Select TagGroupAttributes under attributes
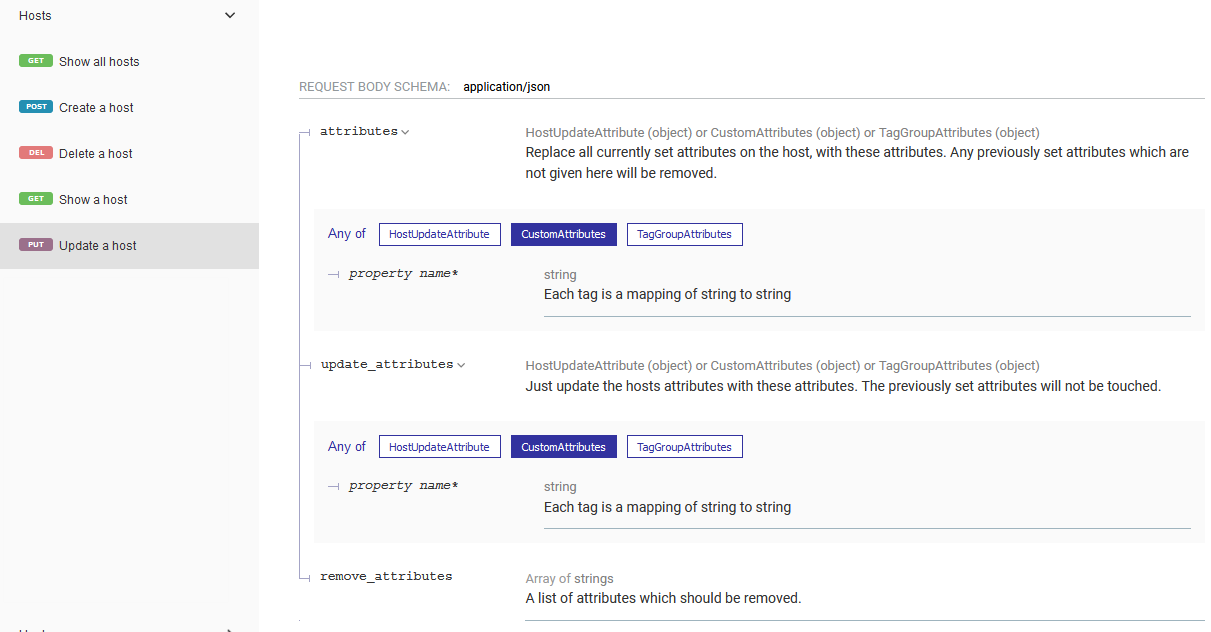 point(684,234)
